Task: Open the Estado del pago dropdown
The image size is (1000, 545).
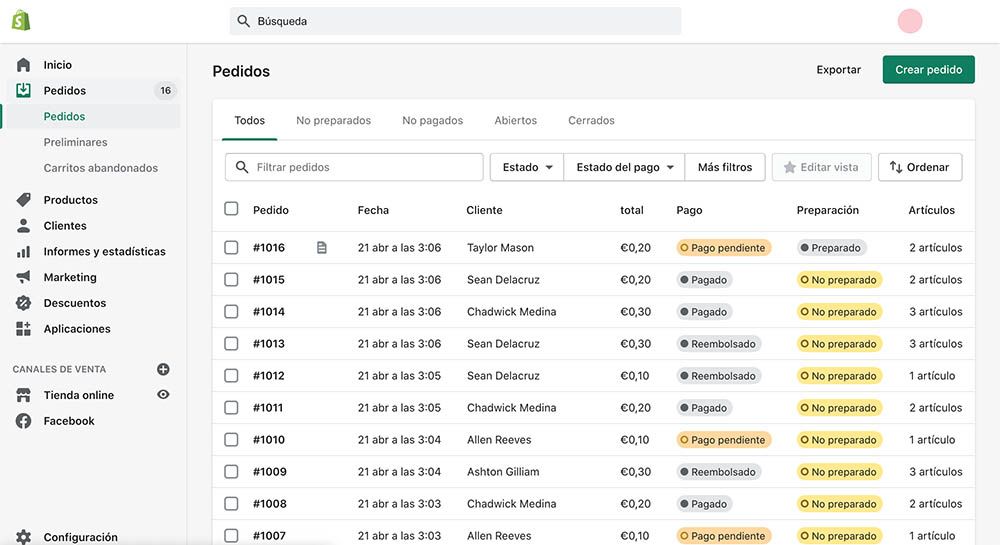Action: click(624, 167)
